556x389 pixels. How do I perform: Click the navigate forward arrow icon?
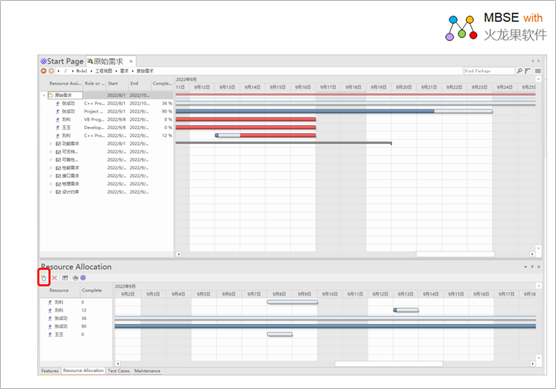(x=51, y=71)
